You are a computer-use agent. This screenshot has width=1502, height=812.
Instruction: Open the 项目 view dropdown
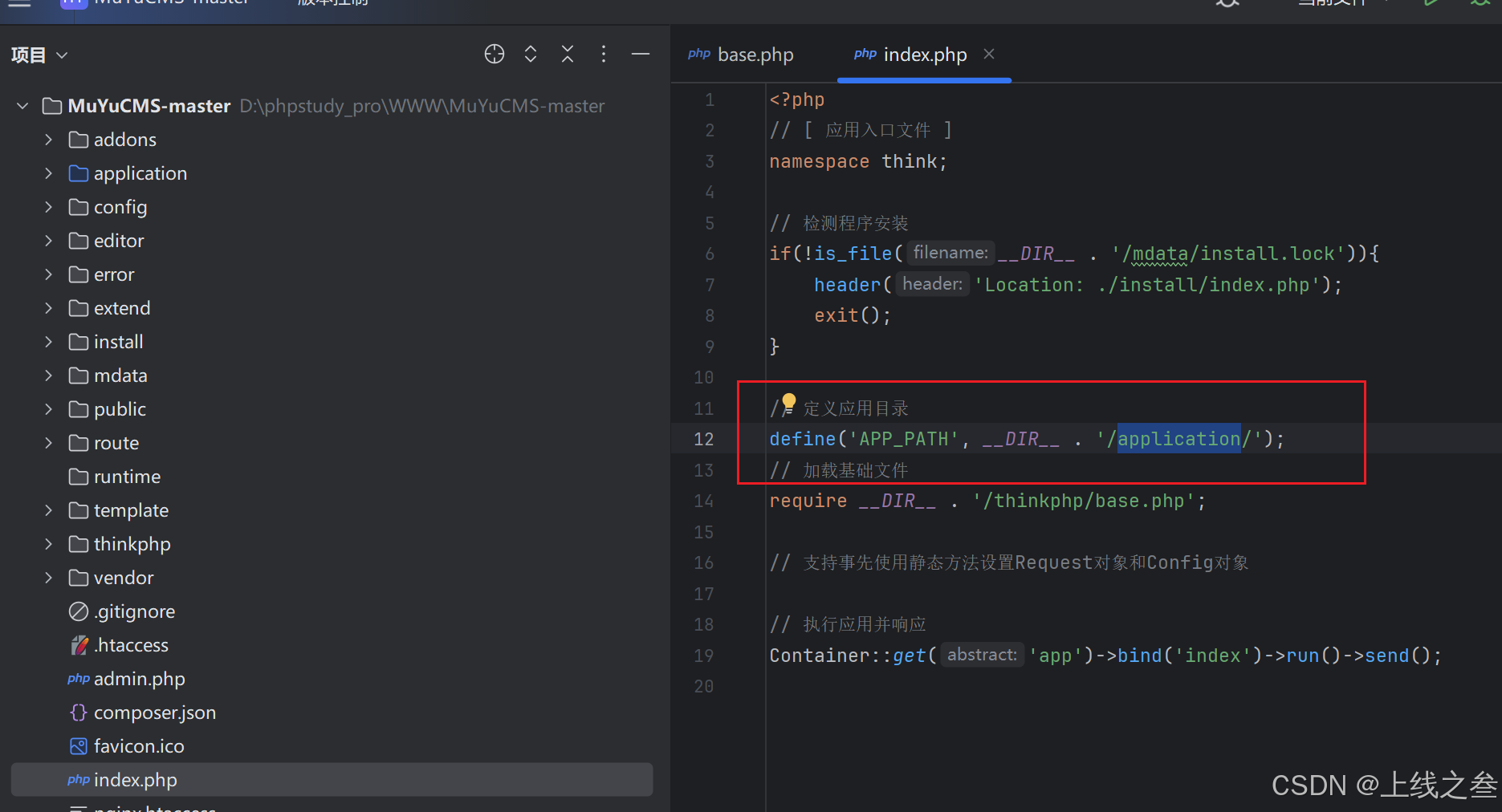pyautogui.click(x=39, y=55)
